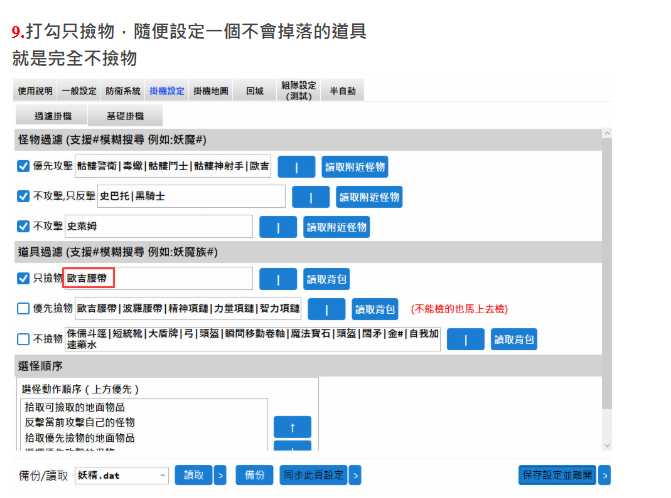
Task: Expand the arrow next to 讀取
Action: point(220,475)
